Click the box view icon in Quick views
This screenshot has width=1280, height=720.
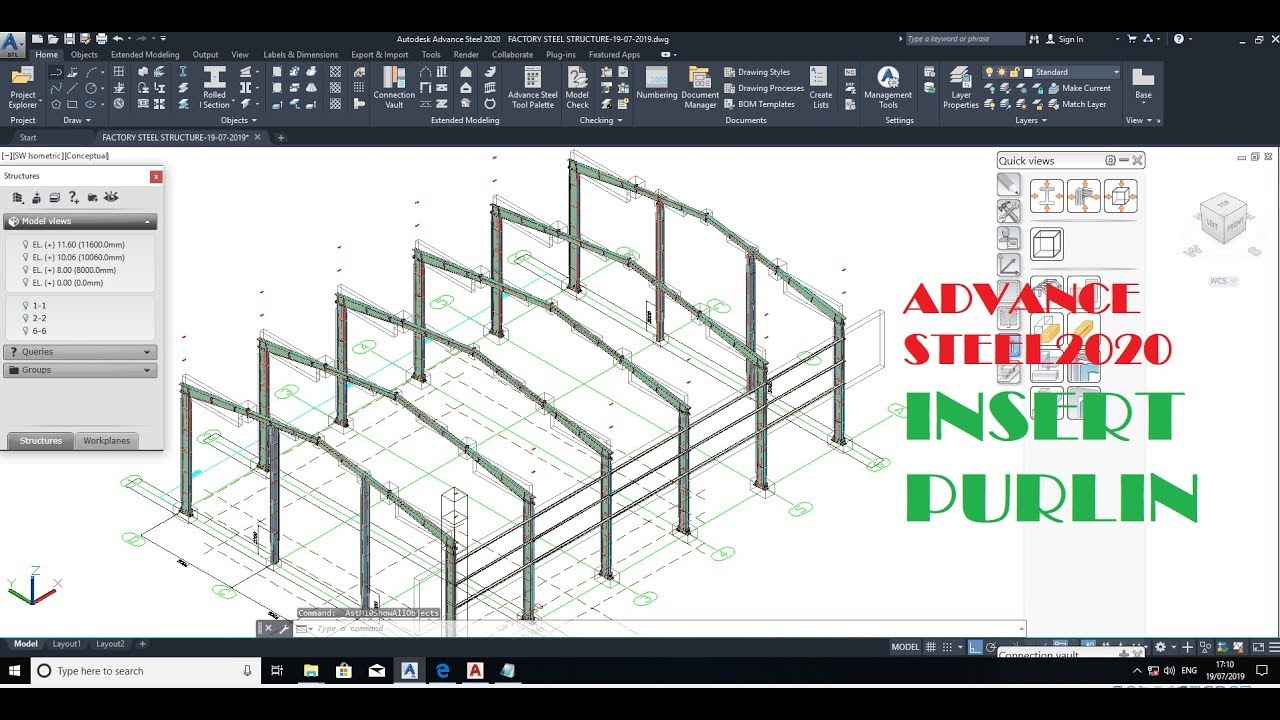1047,244
